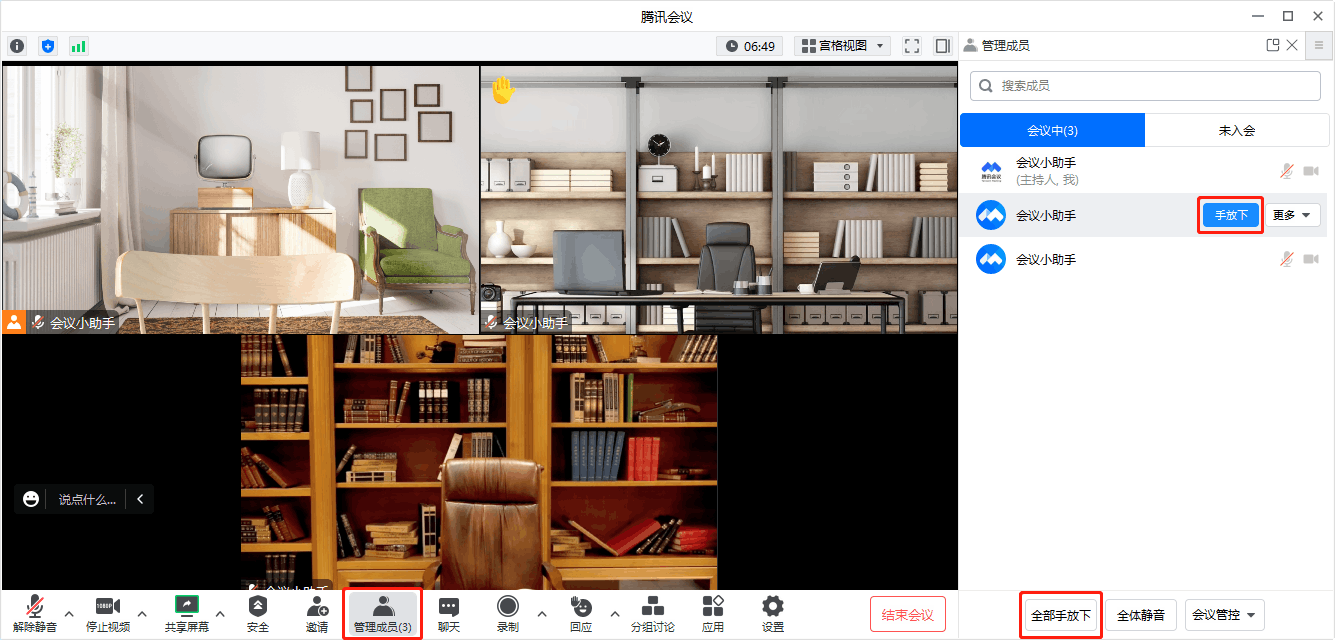Viewport: 1335px width, 640px height.
Task: Click the orange host badge on living room video
Action: pyautogui.click(x=15, y=322)
